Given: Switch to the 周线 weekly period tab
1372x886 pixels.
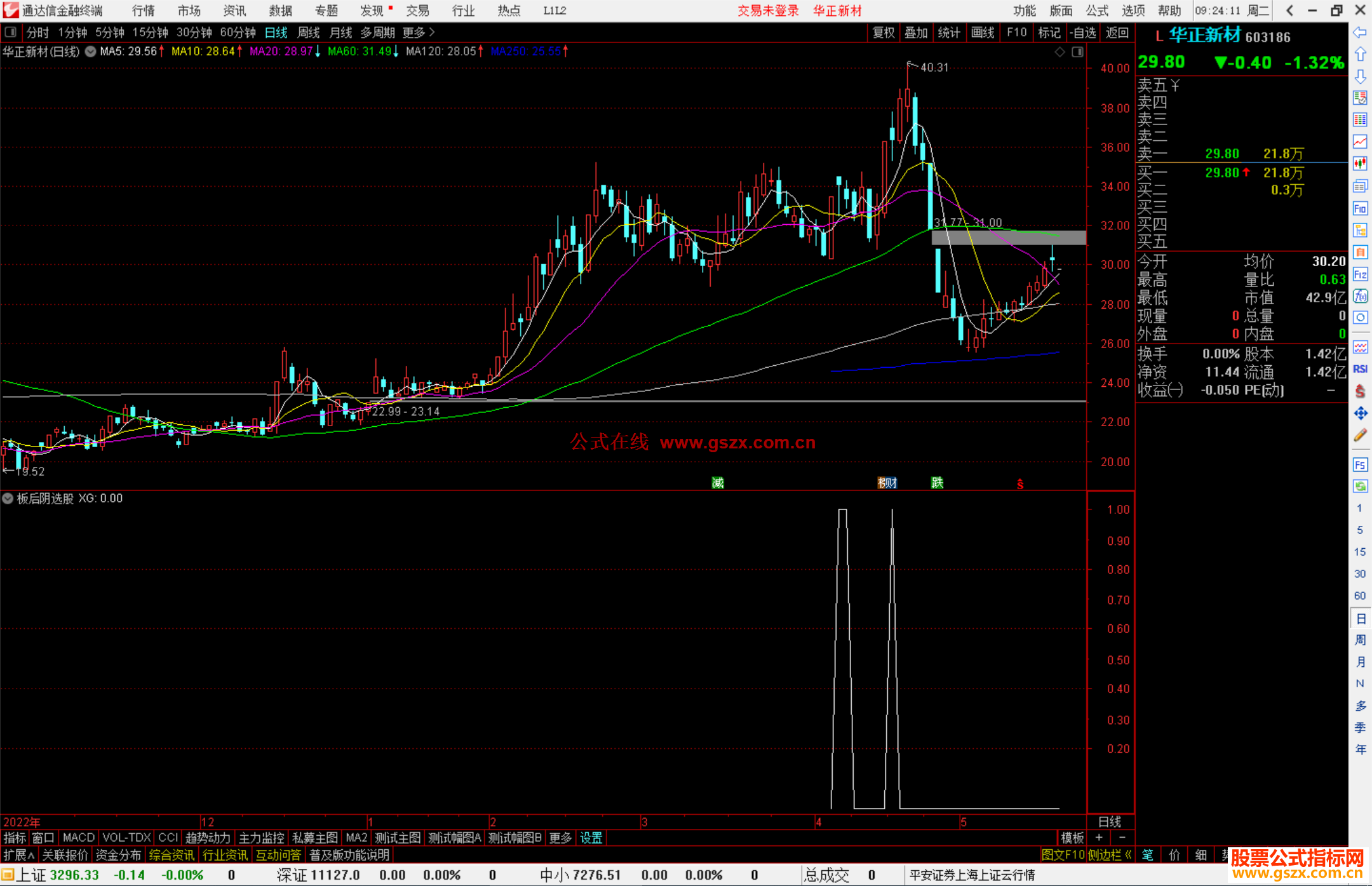Looking at the screenshot, I should (x=308, y=32).
